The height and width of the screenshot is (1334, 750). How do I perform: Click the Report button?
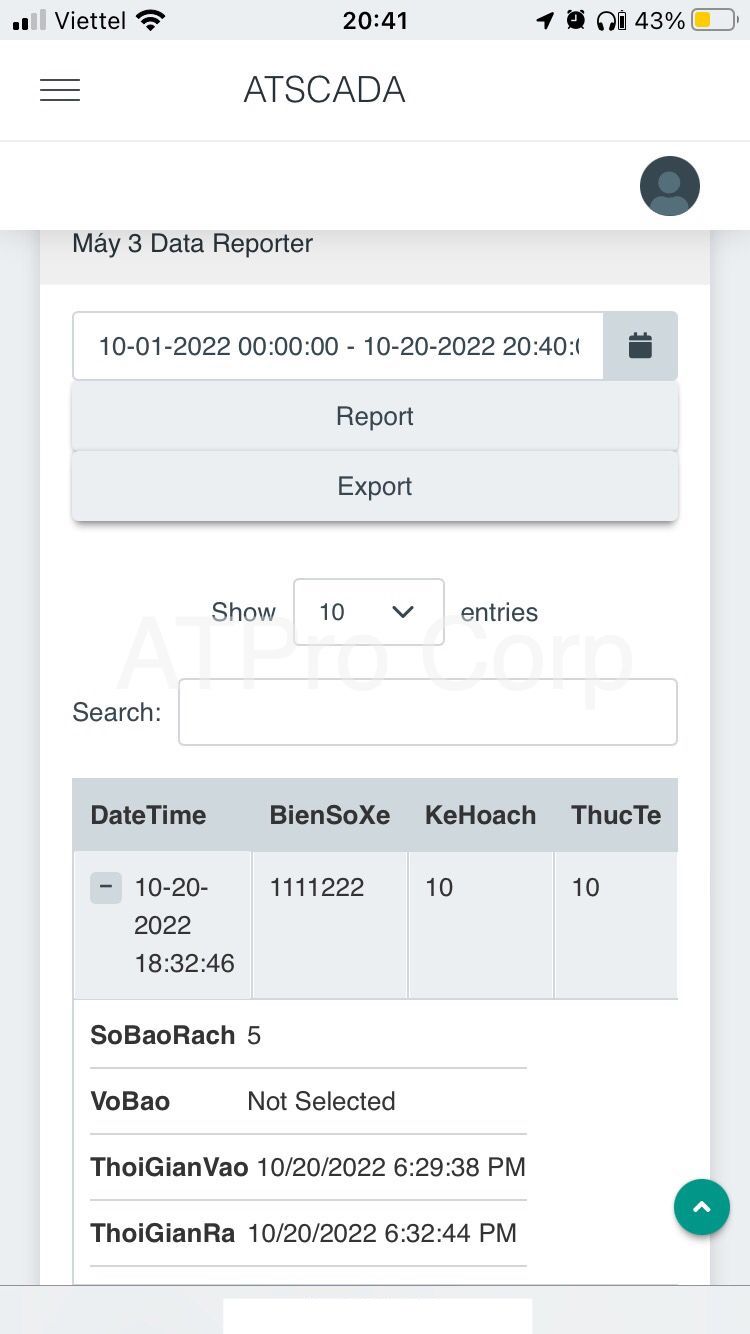[x=375, y=416]
